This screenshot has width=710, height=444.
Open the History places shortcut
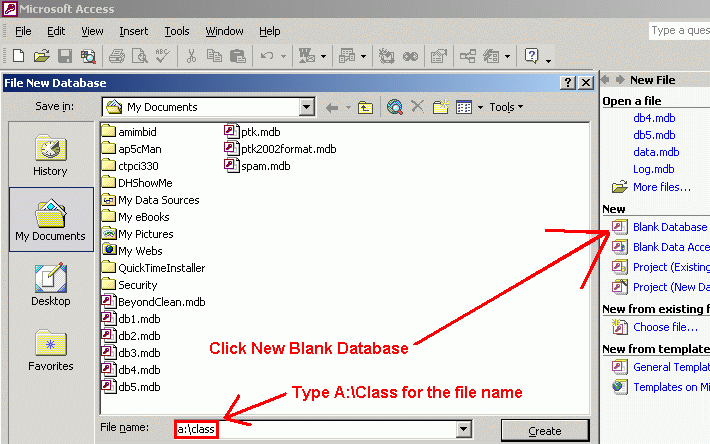50,155
